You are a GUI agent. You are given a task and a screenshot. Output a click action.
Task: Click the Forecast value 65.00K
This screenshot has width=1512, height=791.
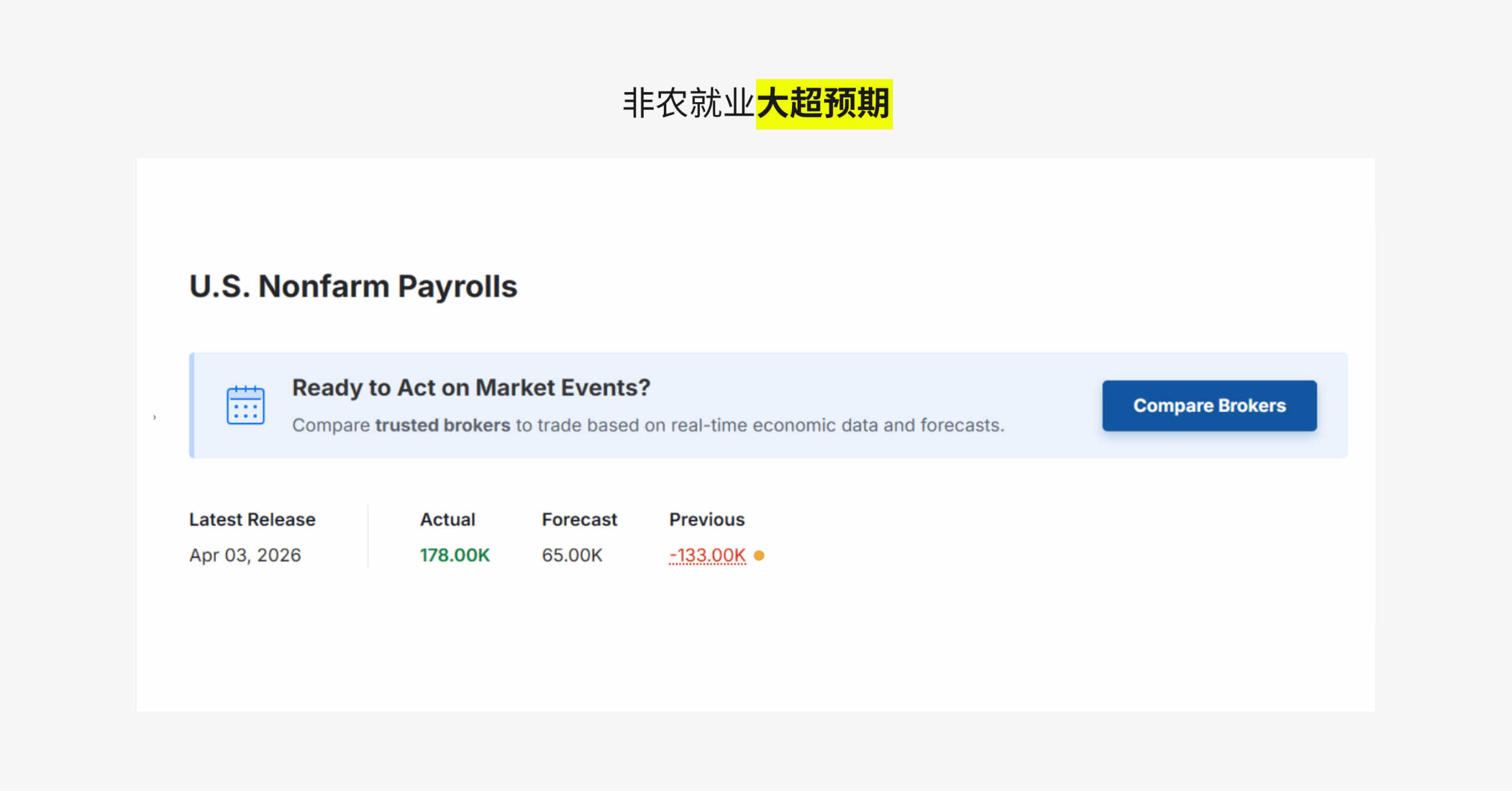572,555
